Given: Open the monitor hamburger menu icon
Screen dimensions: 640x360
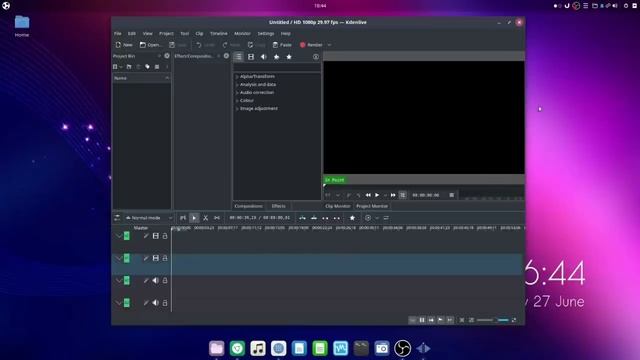Looking at the screenshot, I should [452, 195].
